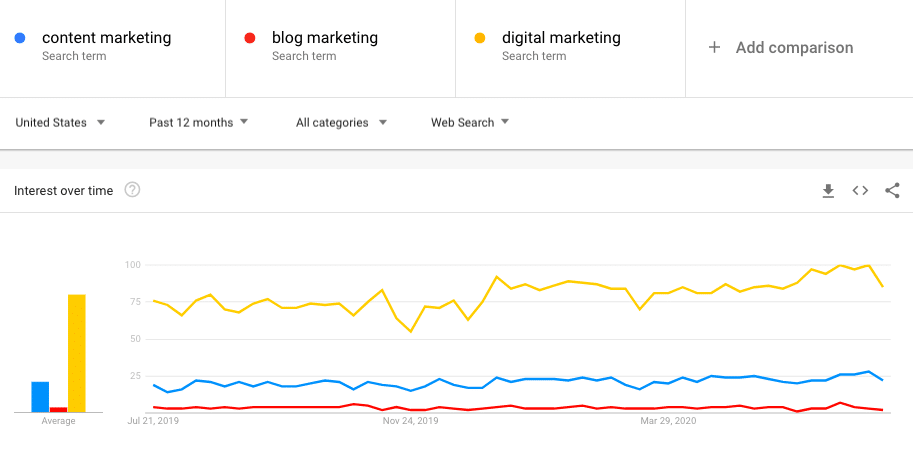
Task: Share the Interest over time chart
Action: 892,191
